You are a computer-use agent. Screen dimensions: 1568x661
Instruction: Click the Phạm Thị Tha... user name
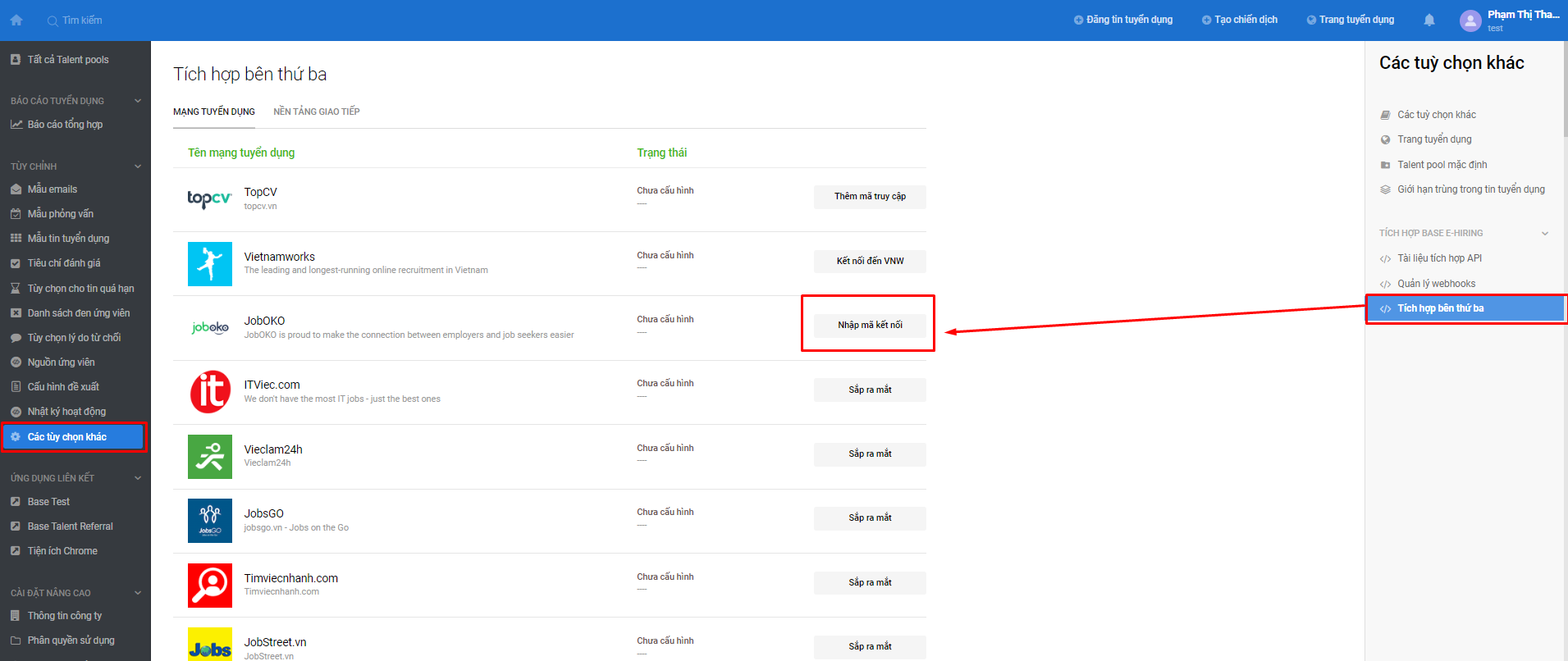pos(1523,15)
